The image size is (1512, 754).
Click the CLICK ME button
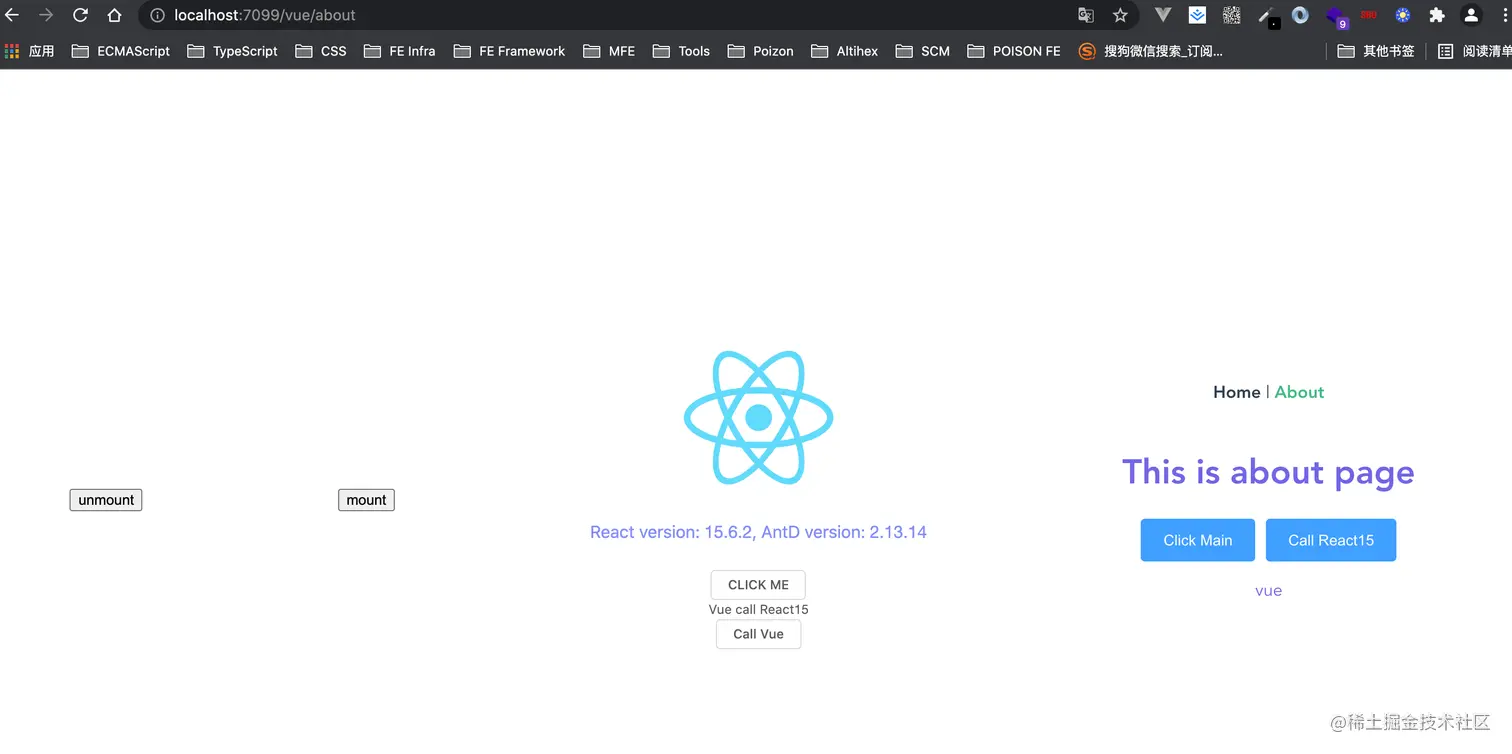pos(758,585)
